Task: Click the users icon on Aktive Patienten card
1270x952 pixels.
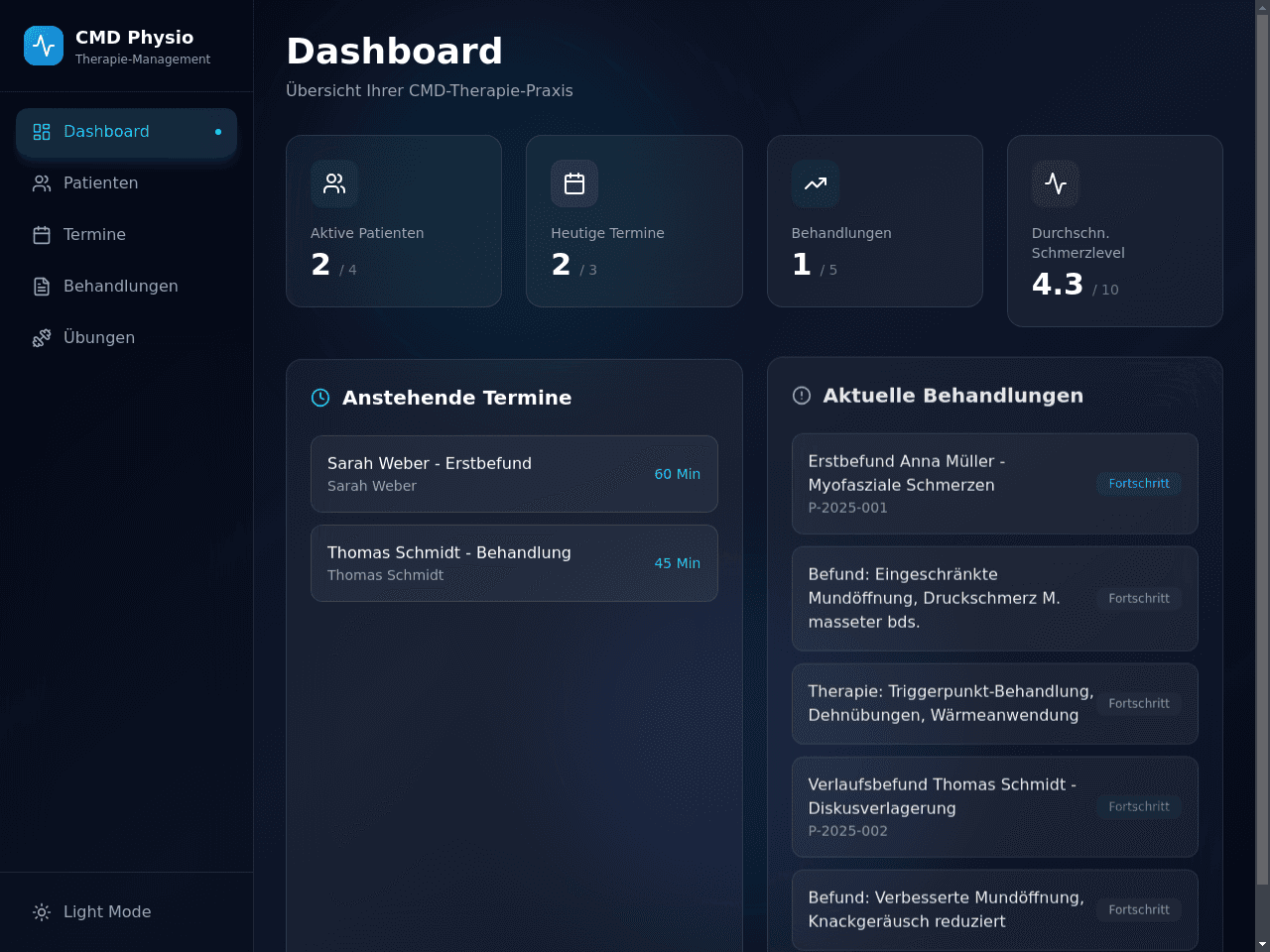Action: tap(334, 183)
